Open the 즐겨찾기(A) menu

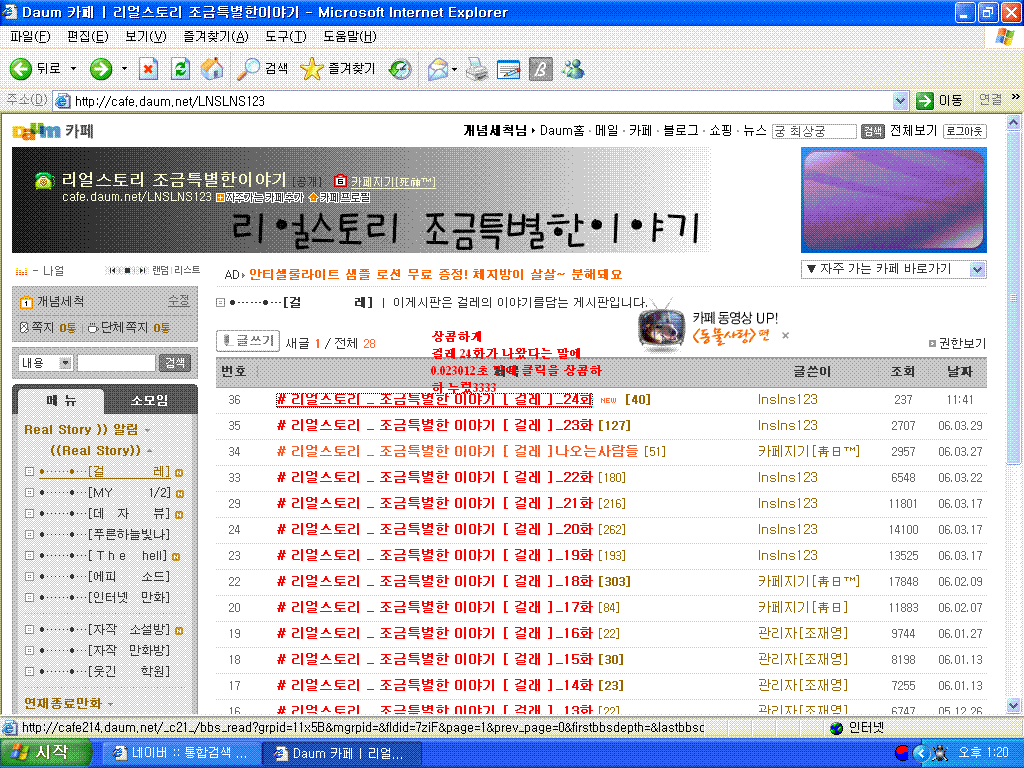point(216,37)
